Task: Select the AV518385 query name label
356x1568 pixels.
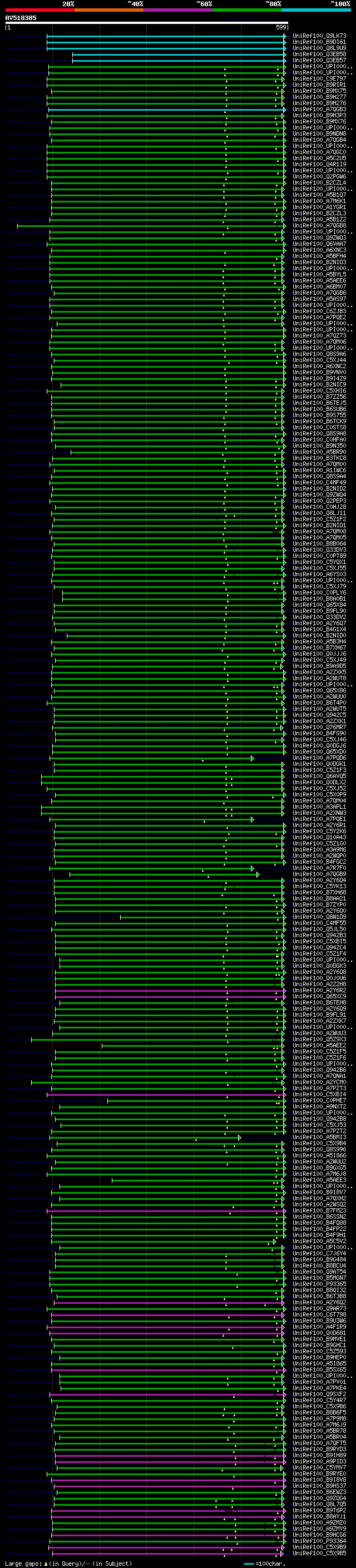Action: tap(21, 18)
